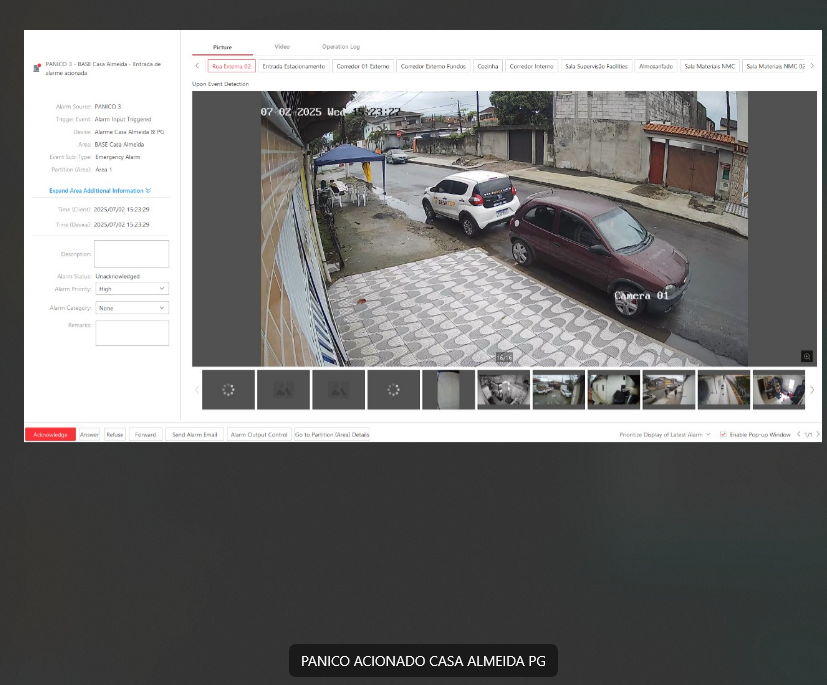Expand Area Additional Information
The width and height of the screenshot is (827, 685).
100,190
